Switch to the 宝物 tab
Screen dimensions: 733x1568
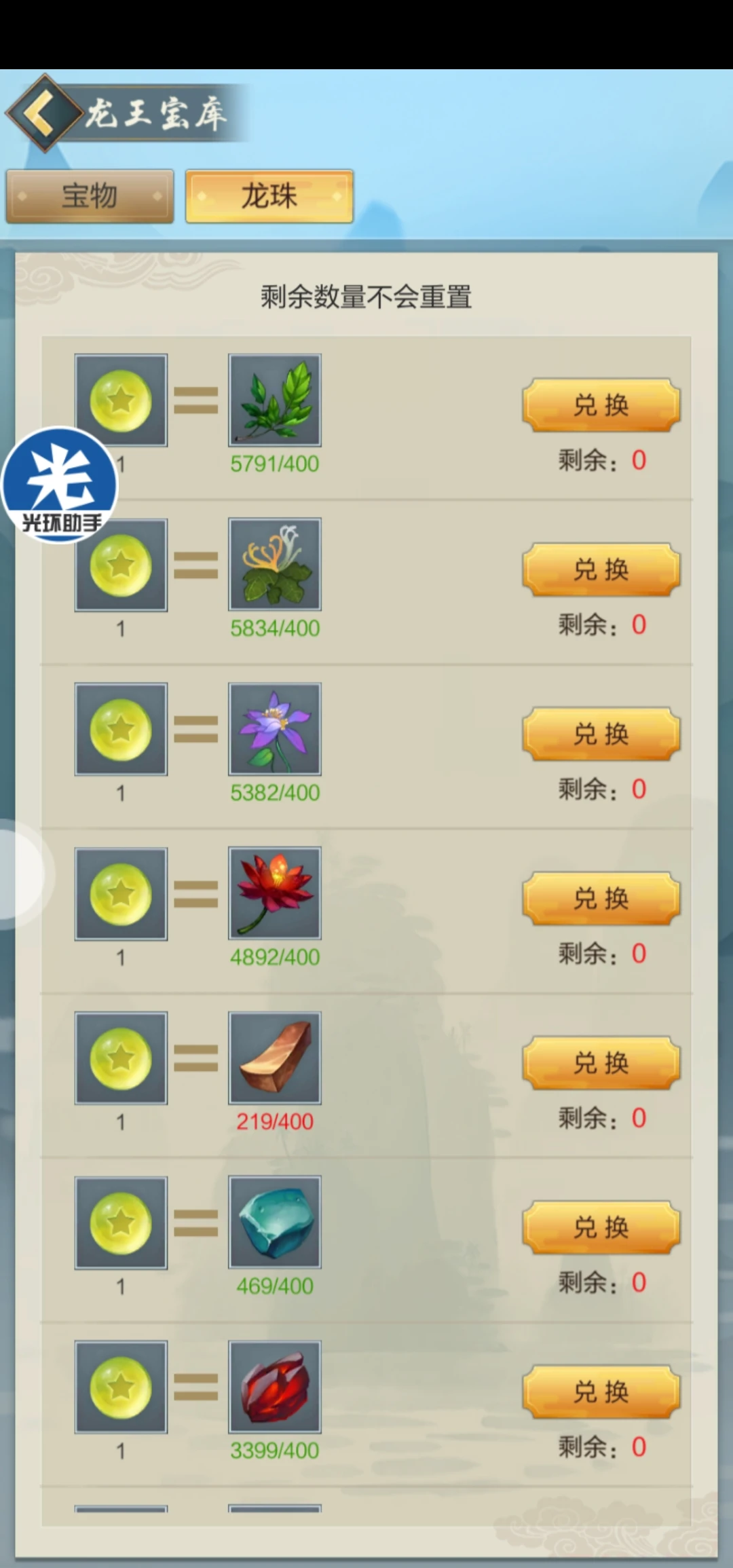pos(90,196)
